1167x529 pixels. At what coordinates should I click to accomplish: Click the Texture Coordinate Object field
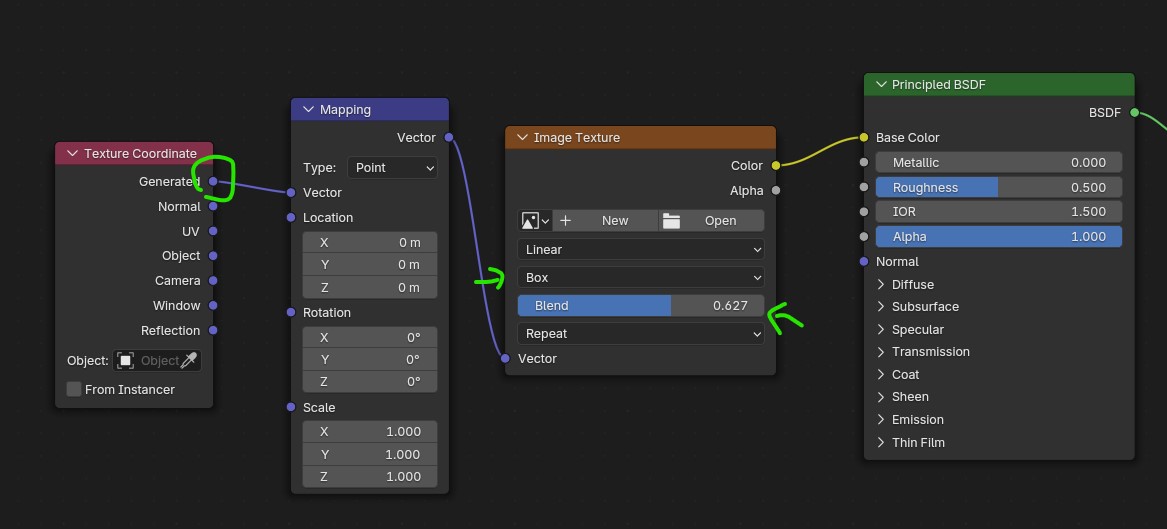coord(157,361)
